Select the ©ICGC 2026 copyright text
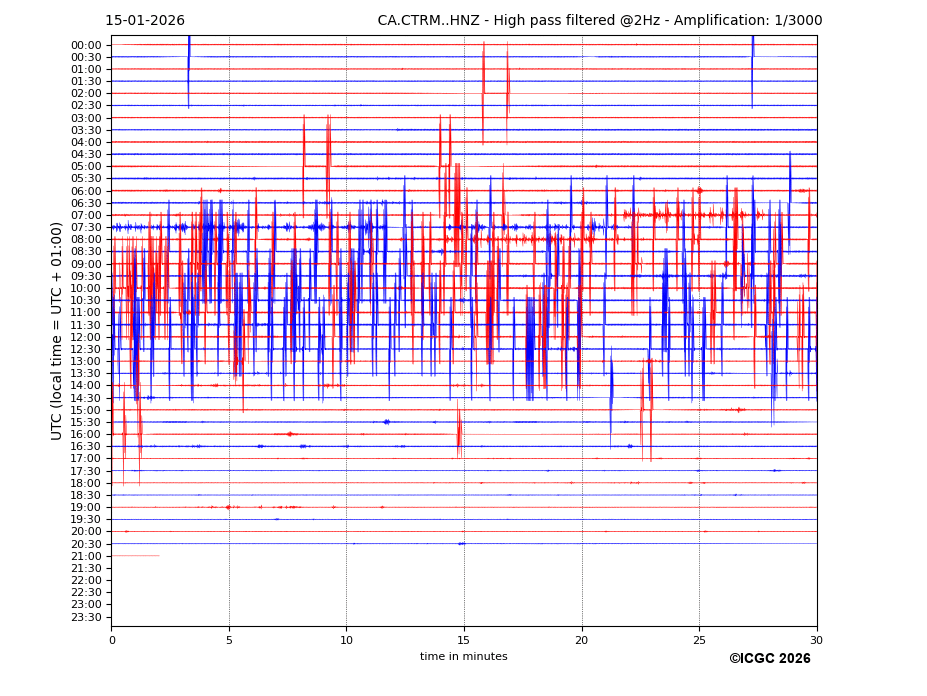The image size is (927, 696). [769, 659]
